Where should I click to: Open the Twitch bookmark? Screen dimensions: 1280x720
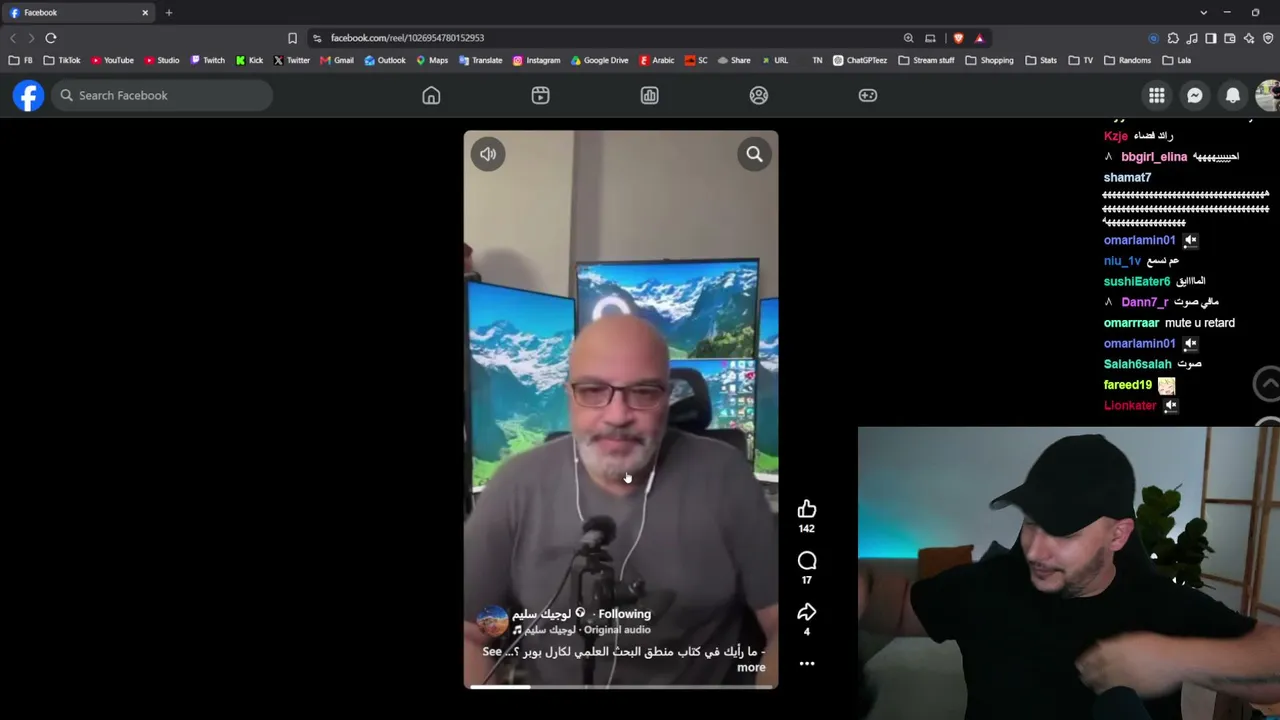tap(208, 60)
